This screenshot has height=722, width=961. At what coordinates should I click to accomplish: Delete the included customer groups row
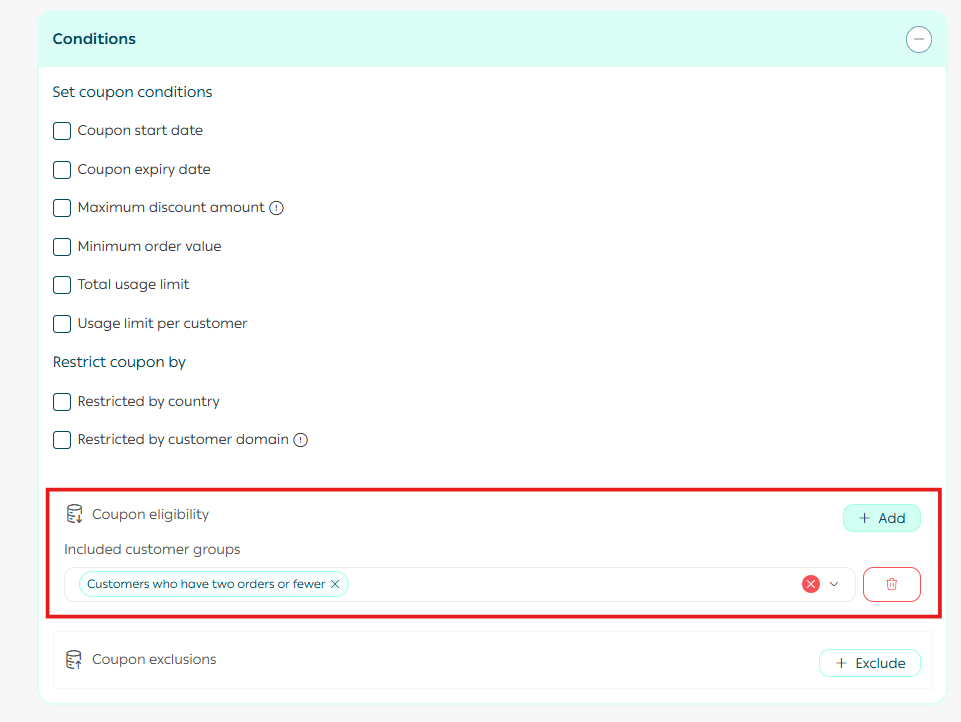click(x=891, y=584)
